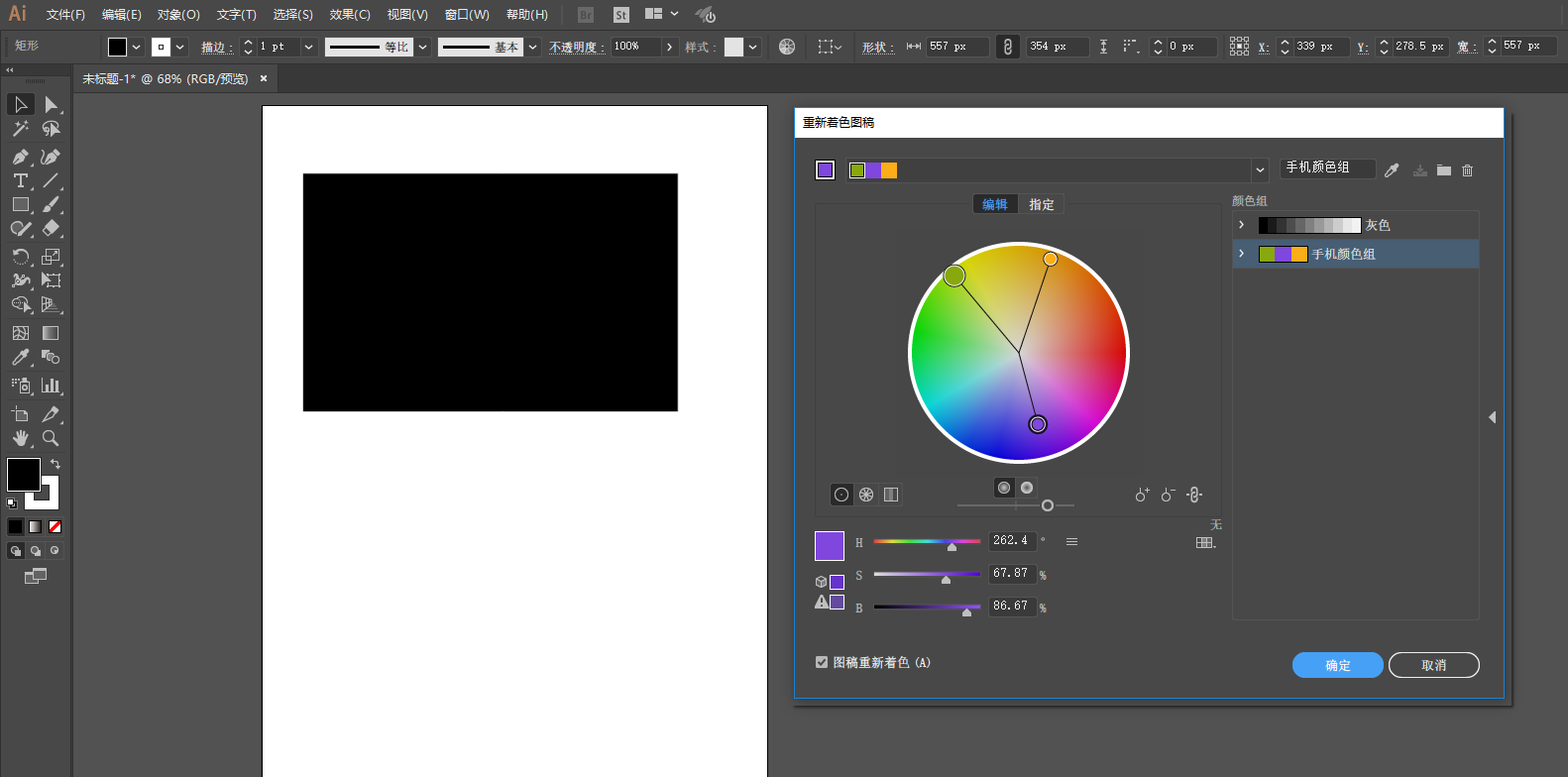Image resolution: width=1568 pixels, height=777 pixels.
Task: Swap fill and stroke colors arrow
Action: pyautogui.click(x=56, y=464)
